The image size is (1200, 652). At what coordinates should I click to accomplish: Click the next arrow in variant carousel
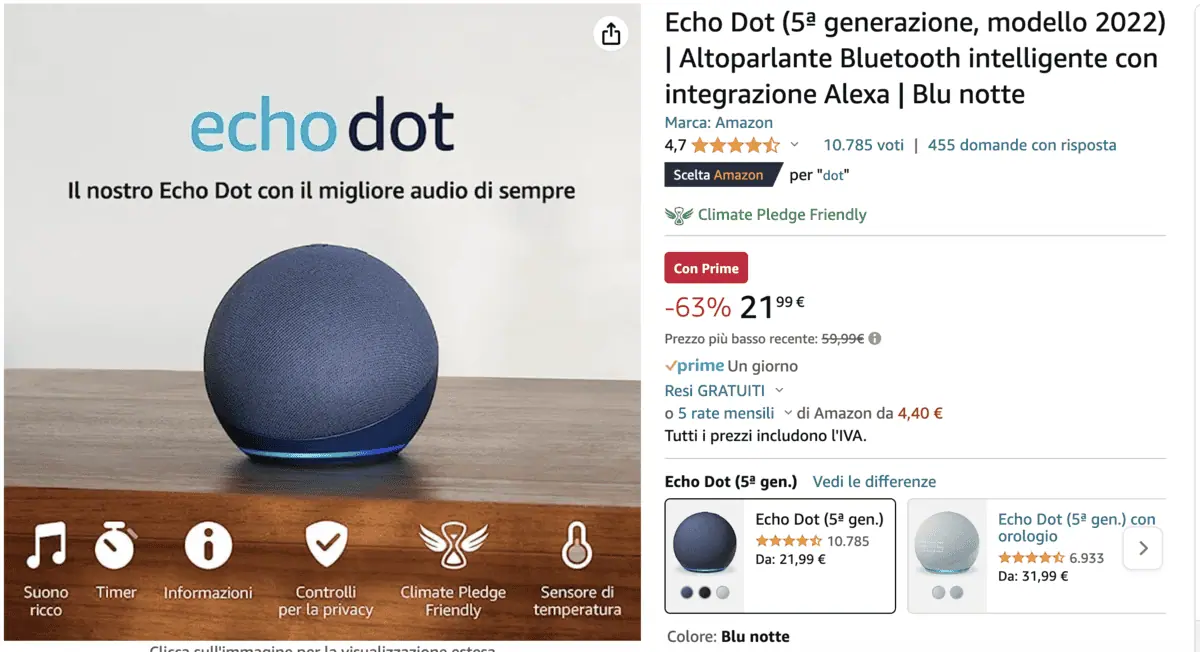point(1143,548)
